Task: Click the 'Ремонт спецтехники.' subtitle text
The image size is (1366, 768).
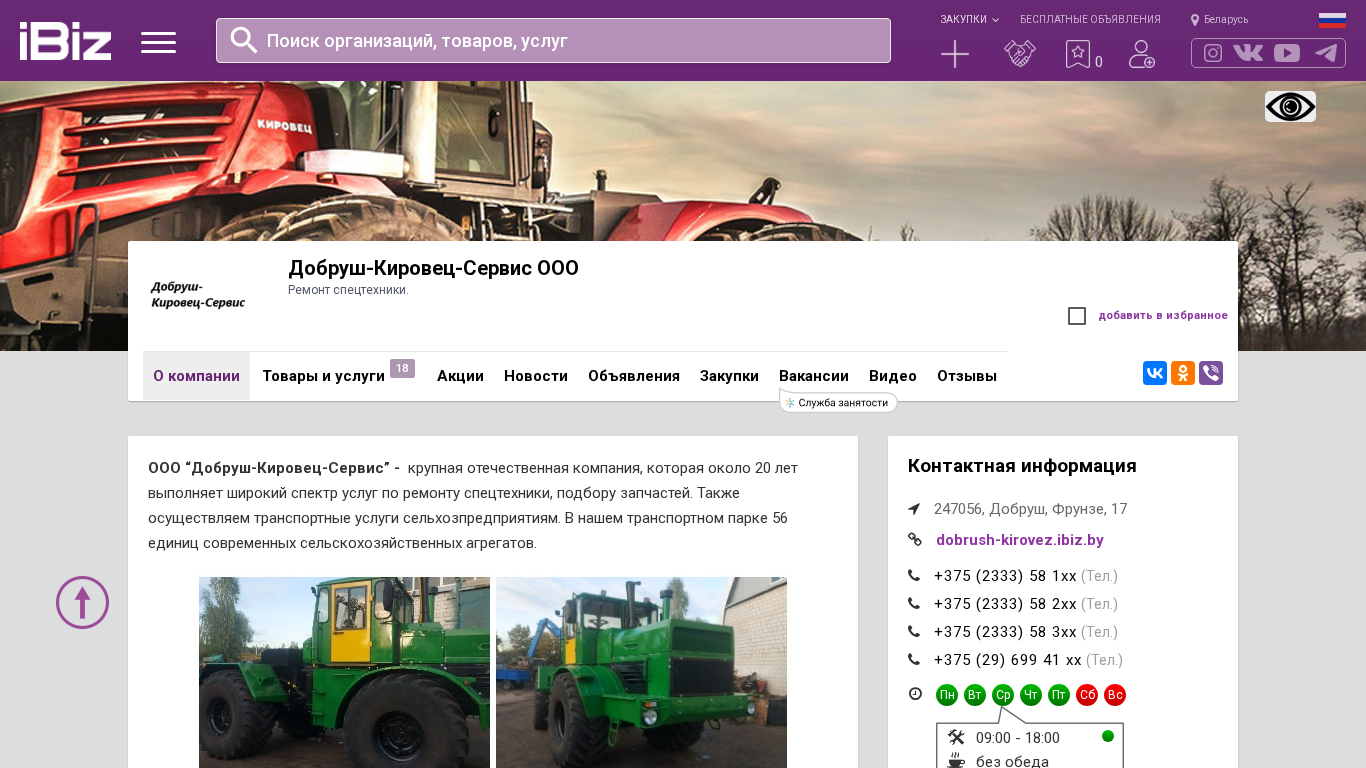Action: pyautogui.click(x=348, y=290)
